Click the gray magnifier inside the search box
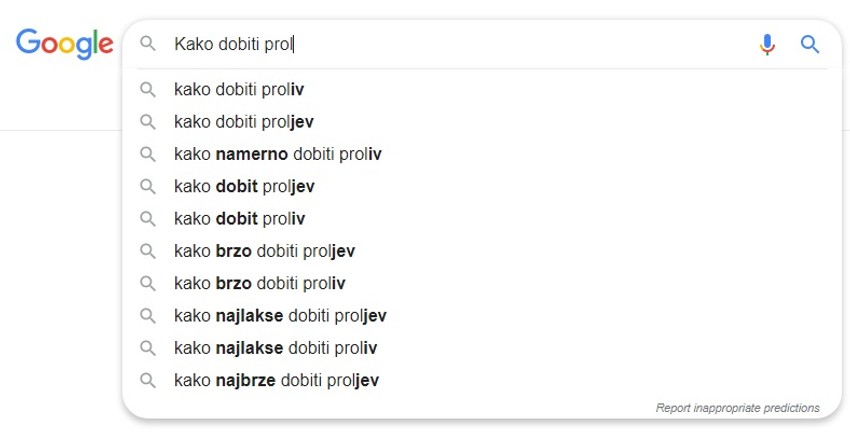 pyautogui.click(x=148, y=44)
